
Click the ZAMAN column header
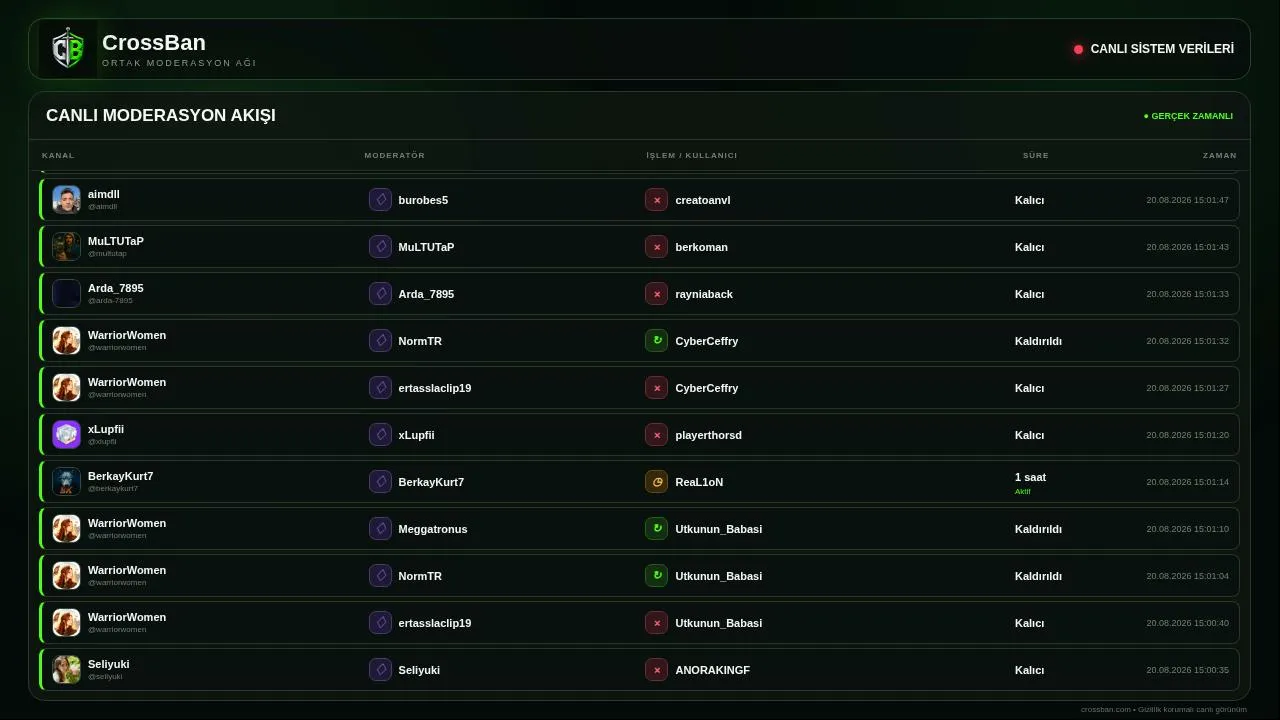(1220, 156)
